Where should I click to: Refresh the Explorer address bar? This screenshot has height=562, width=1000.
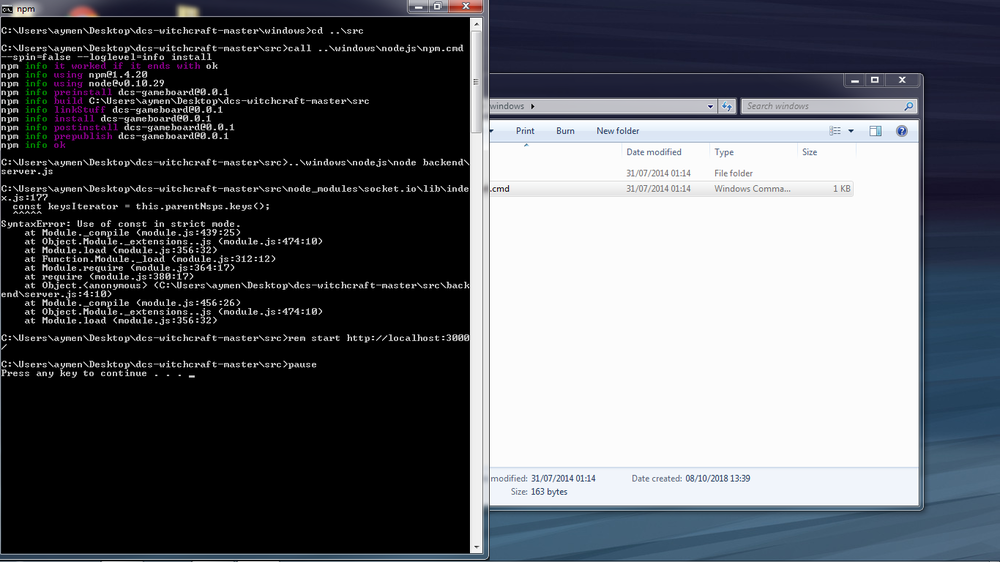click(x=727, y=107)
